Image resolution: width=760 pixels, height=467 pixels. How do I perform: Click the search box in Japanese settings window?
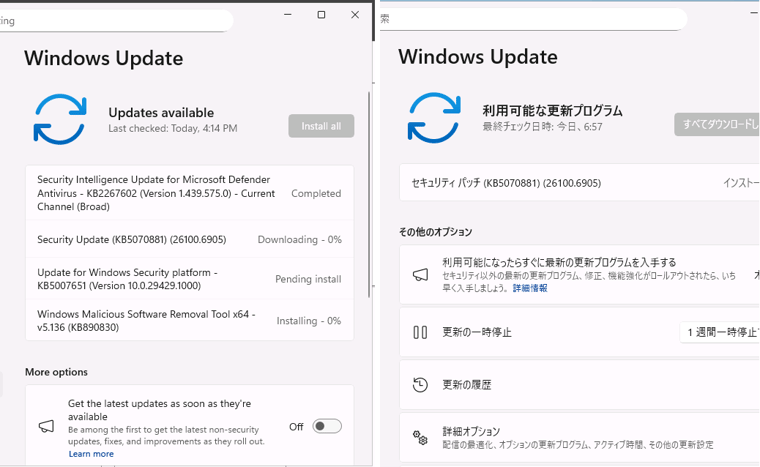click(x=533, y=19)
